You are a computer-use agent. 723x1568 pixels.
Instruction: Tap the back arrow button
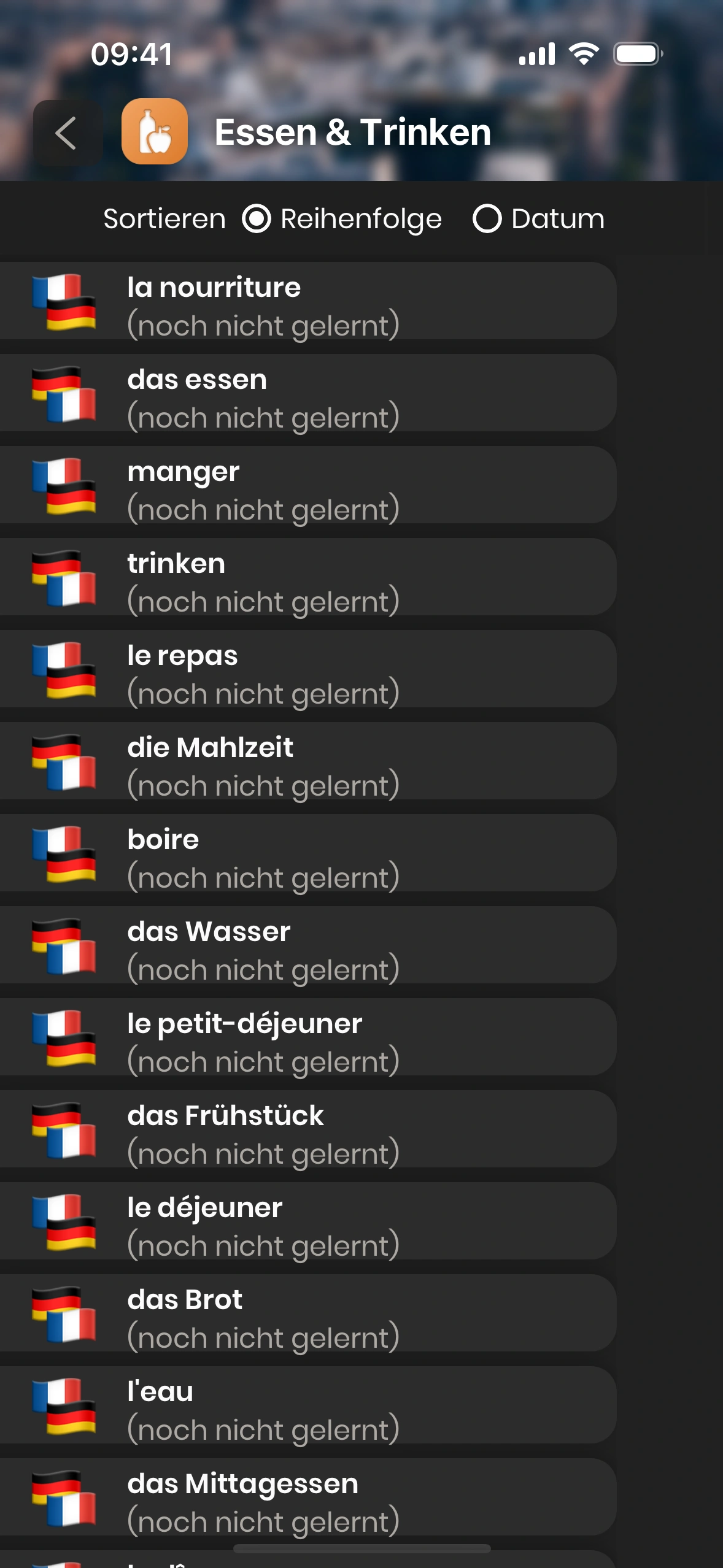tap(66, 133)
